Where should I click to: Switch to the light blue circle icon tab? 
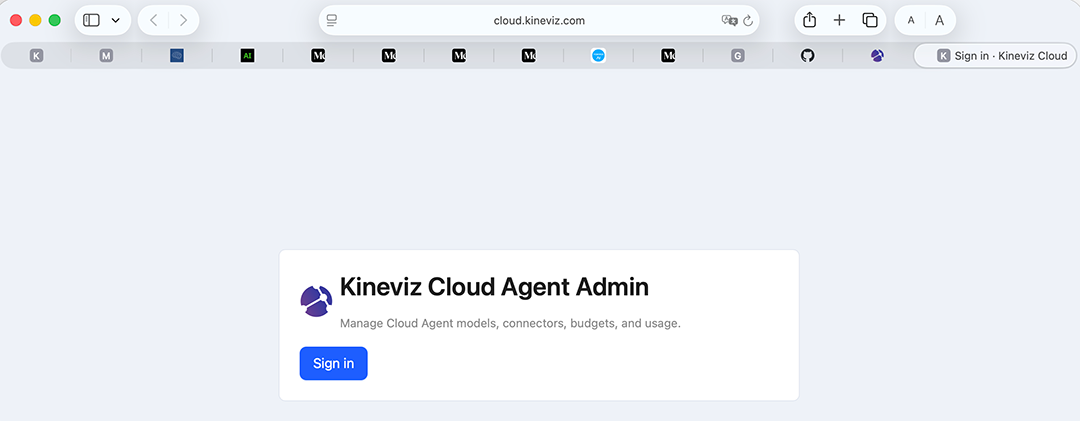[x=599, y=56]
